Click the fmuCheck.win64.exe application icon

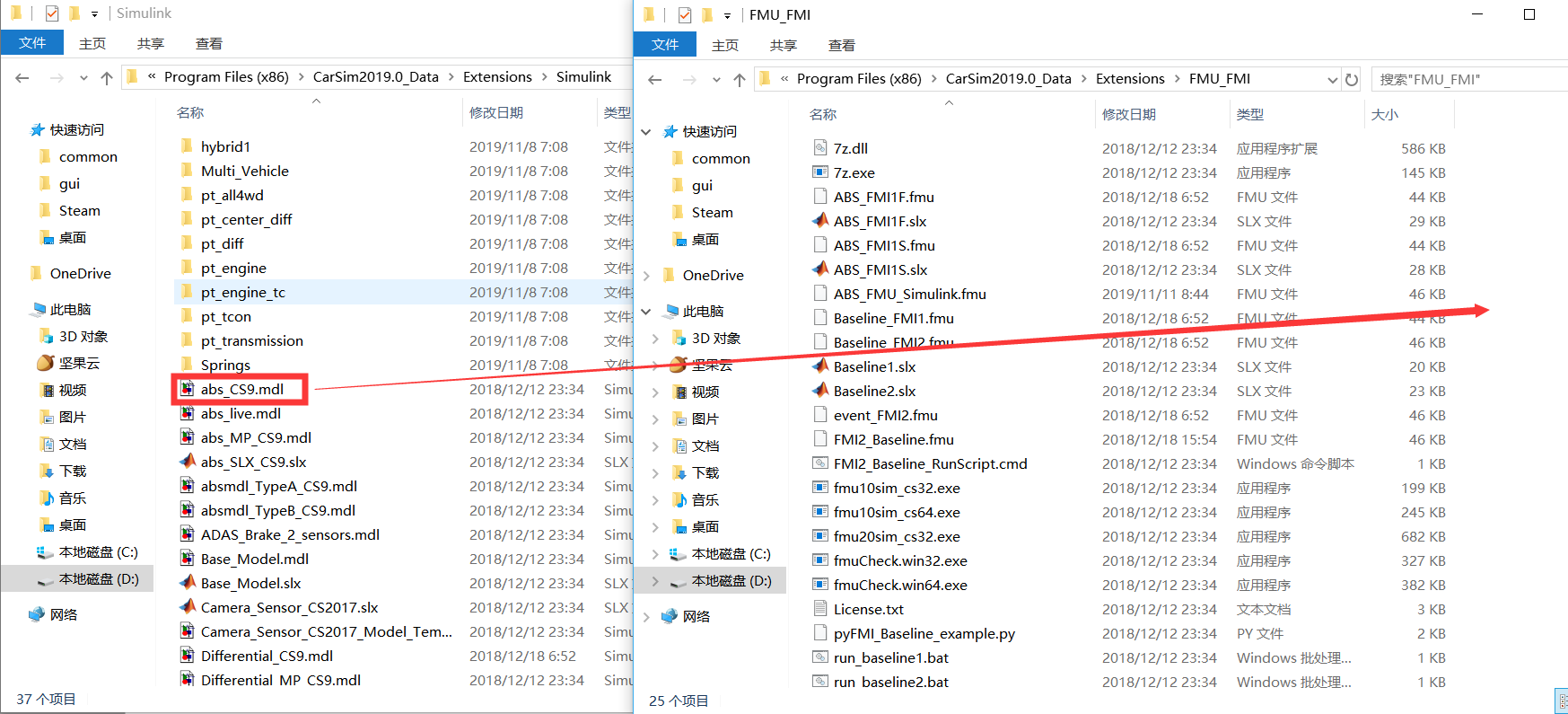pos(820,585)
